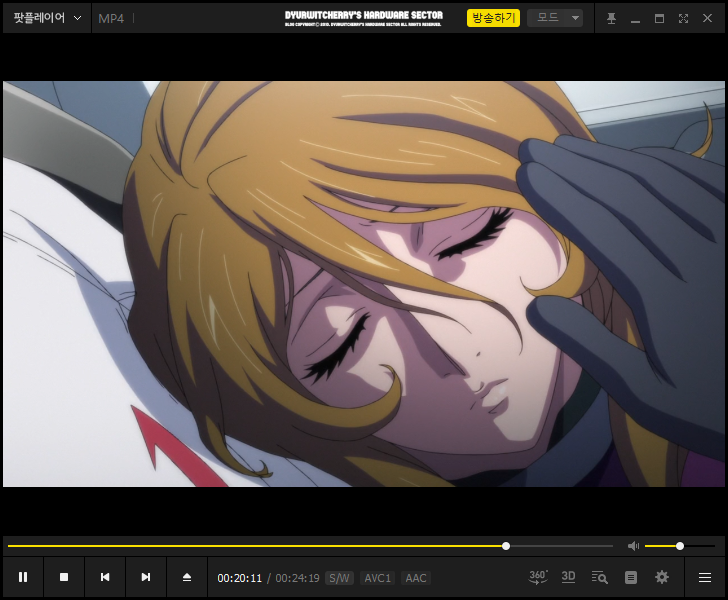Pause the video playback
This screenshot has width=728, height=600.
(x=23, y=577)
